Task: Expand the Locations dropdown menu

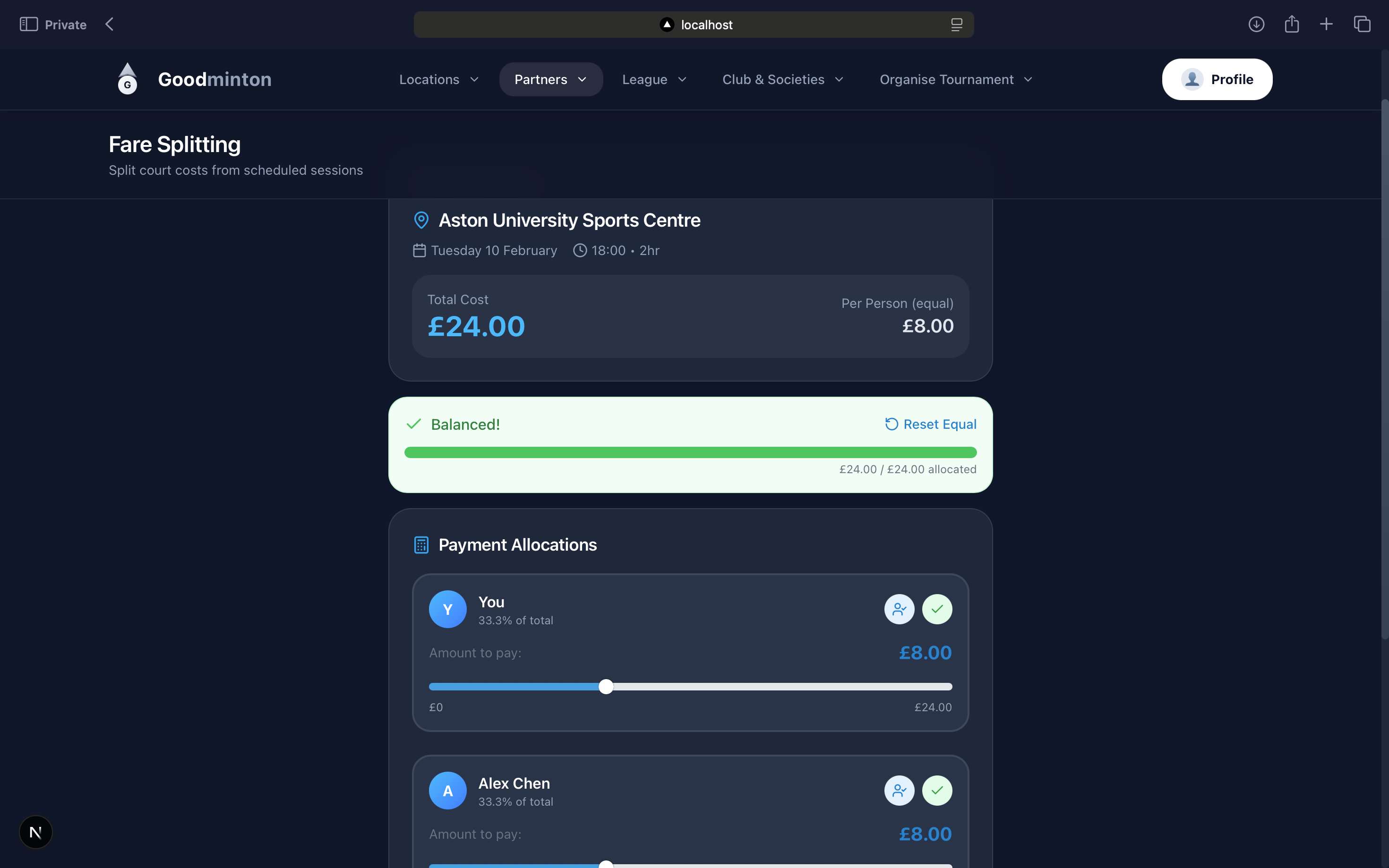Action: coord(439,79)
